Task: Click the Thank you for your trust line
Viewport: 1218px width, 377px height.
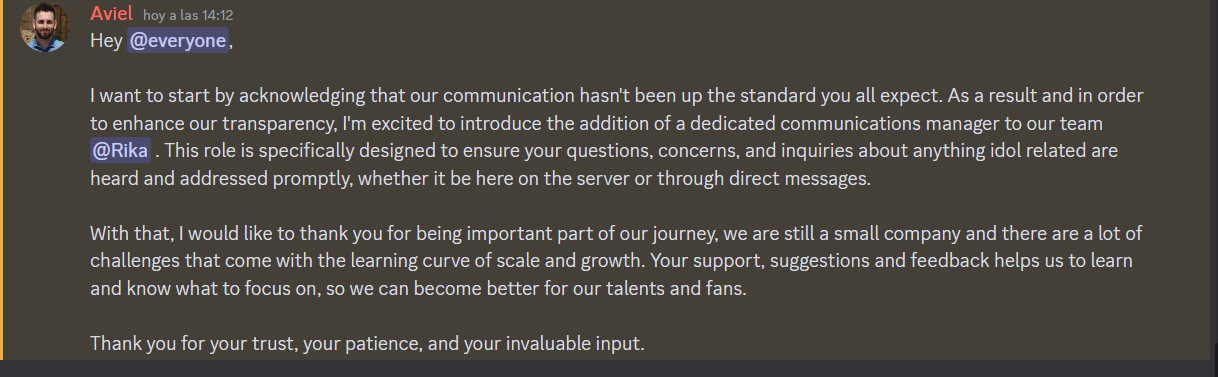Action: [x=367, y=343]
